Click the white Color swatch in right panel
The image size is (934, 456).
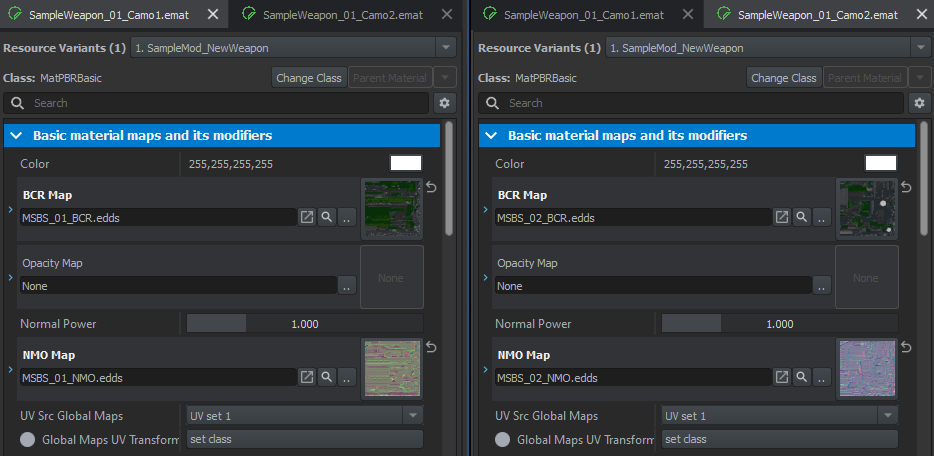pyautogui.click(x=880, y=163)
